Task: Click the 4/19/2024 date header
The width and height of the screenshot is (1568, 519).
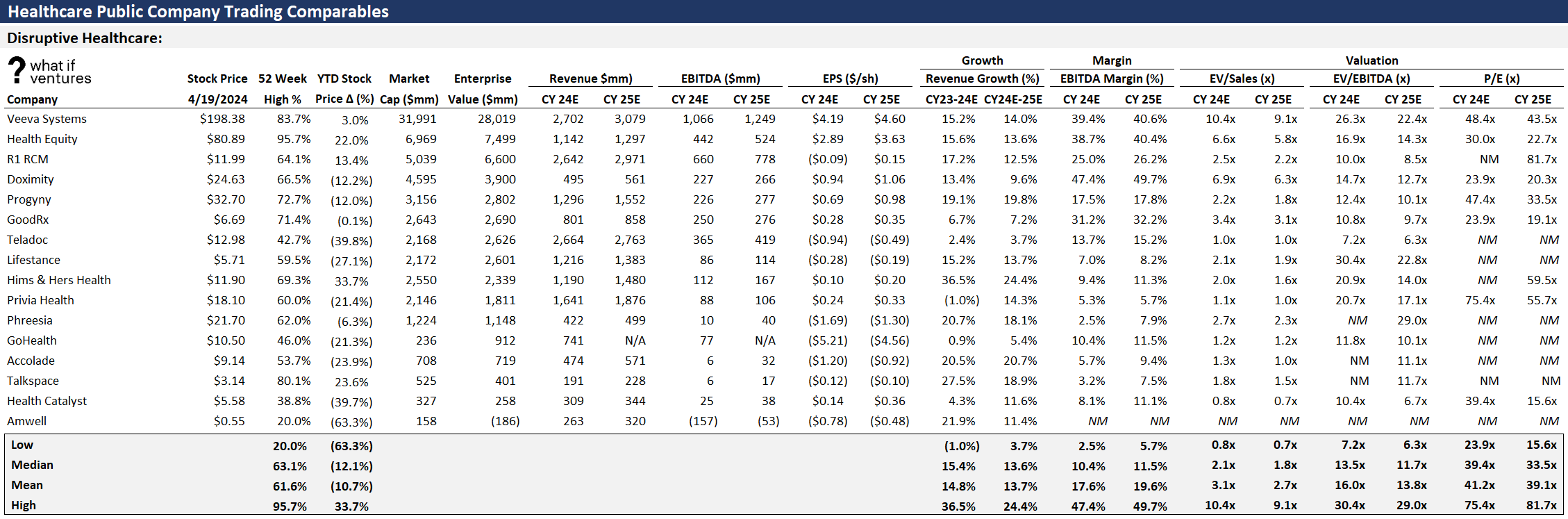Action: tap(217, 99)
